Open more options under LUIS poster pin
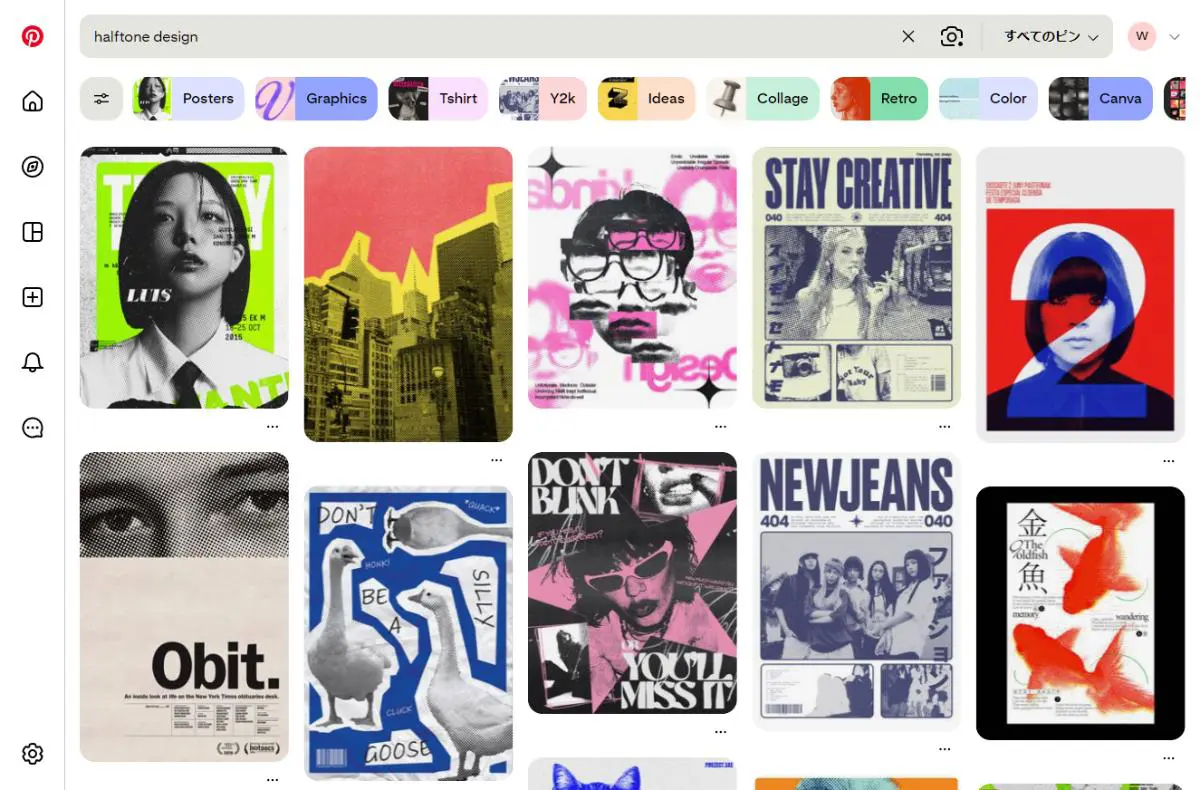The image size is (1200, 790). point(273,426)
